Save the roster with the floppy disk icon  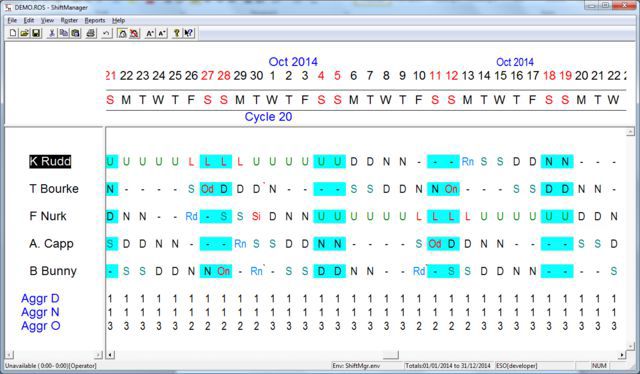pos(36,33)
